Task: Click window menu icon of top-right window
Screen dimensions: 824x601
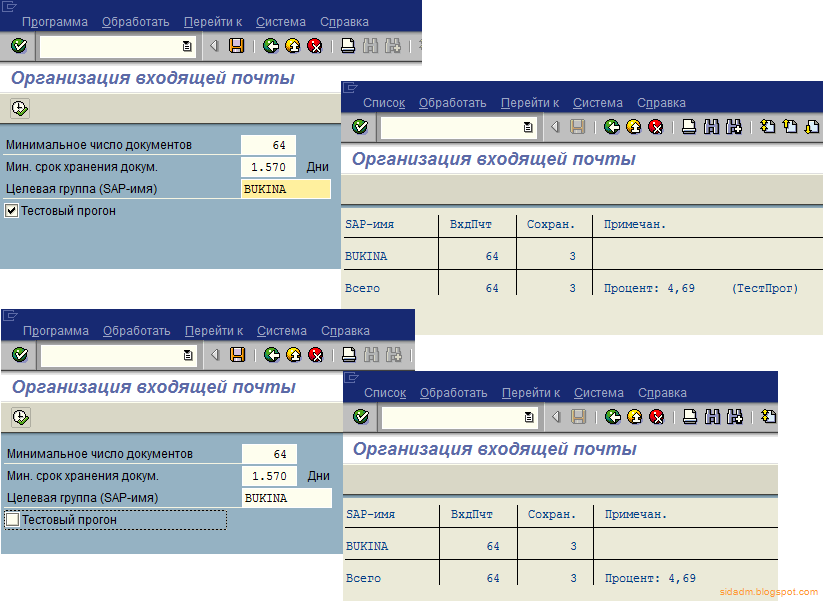Action: 350,88
